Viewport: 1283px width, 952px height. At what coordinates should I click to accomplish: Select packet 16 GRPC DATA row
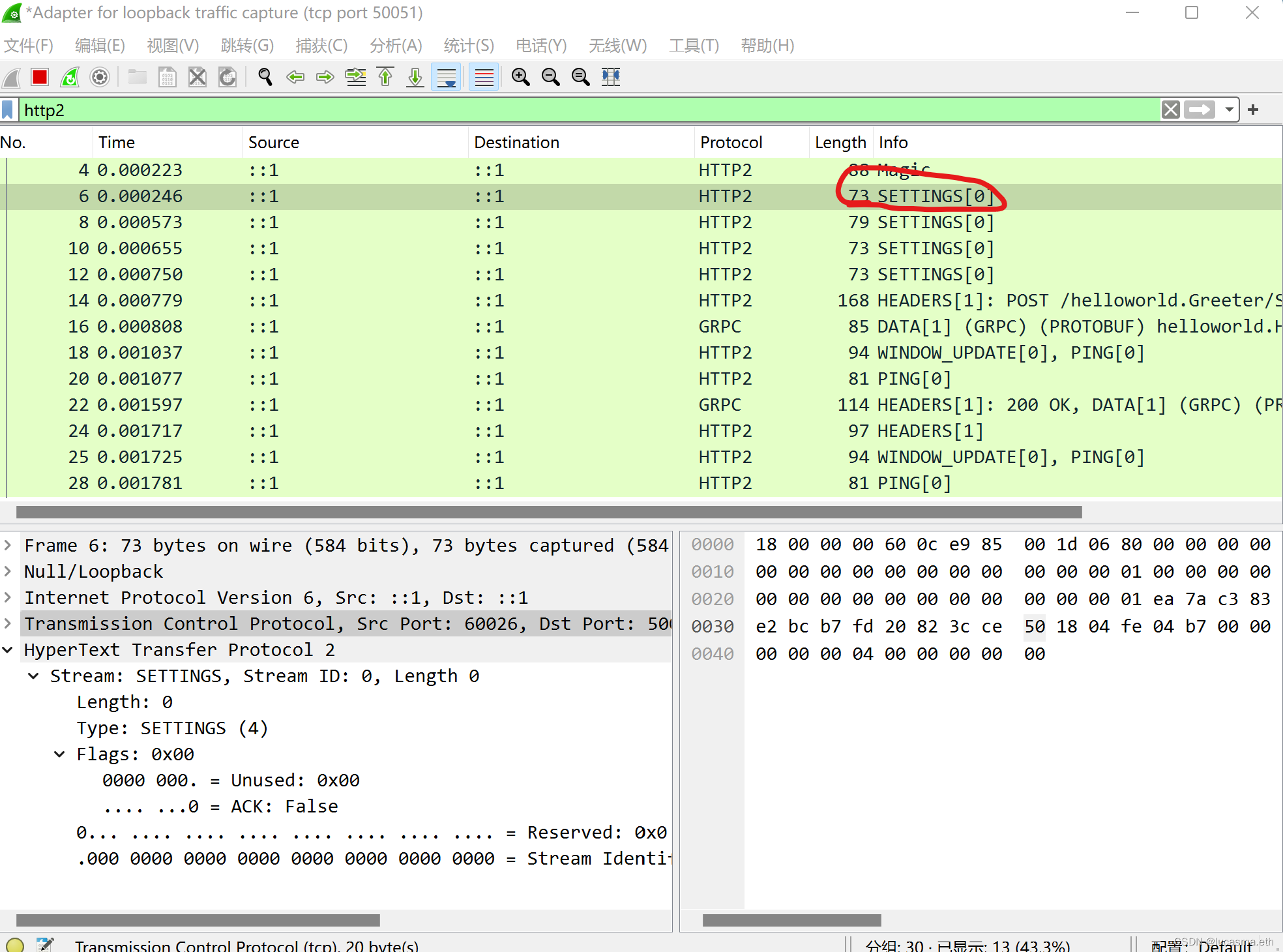point(641,327)
